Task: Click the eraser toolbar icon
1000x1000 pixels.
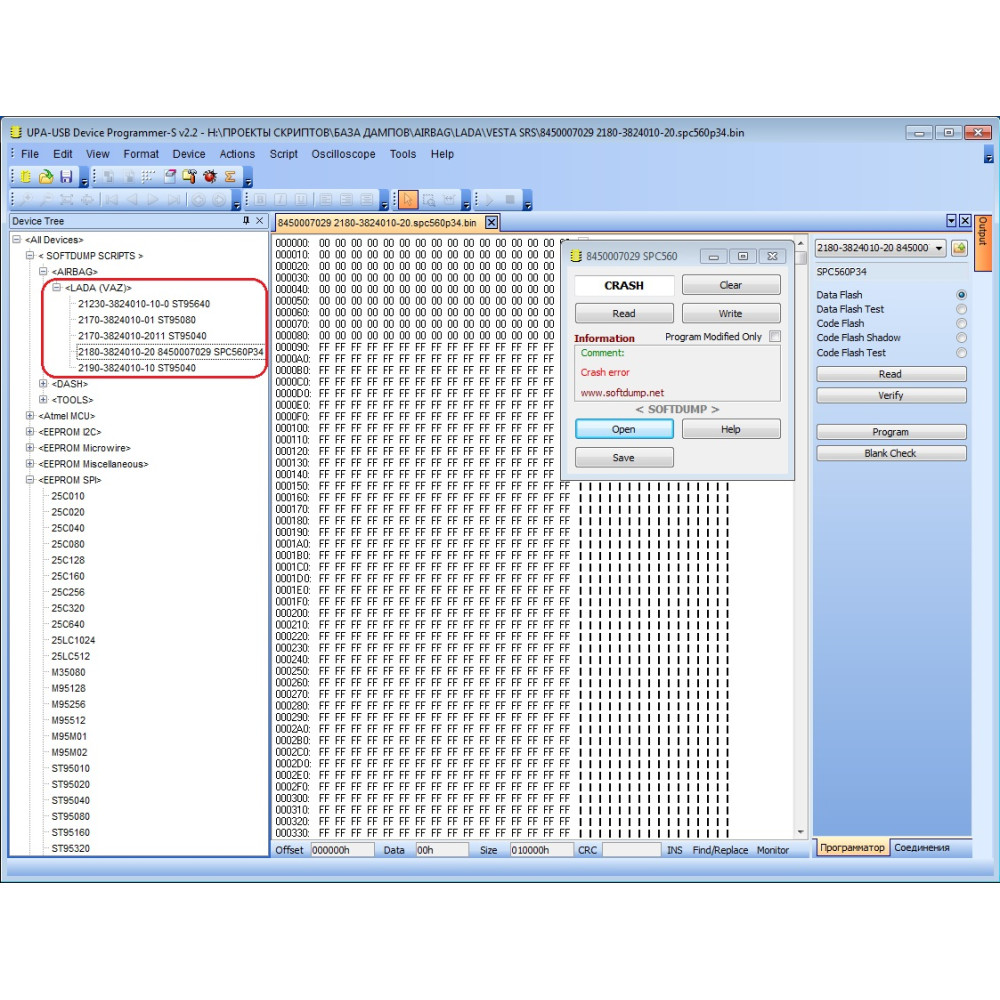Action: pyautogui.click(x=170, y=177)
